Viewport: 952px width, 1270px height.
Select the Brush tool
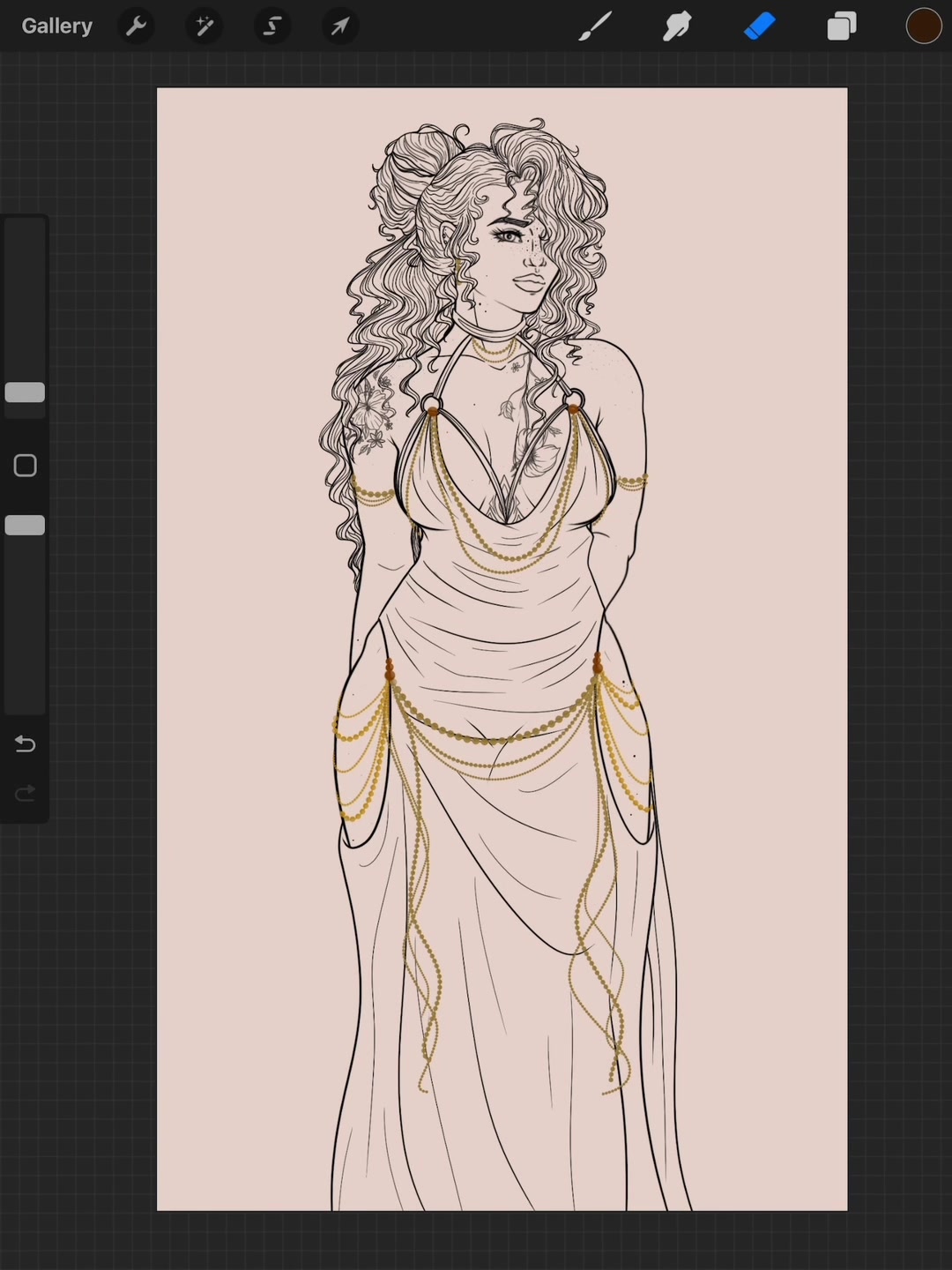(x=595, y=26)
